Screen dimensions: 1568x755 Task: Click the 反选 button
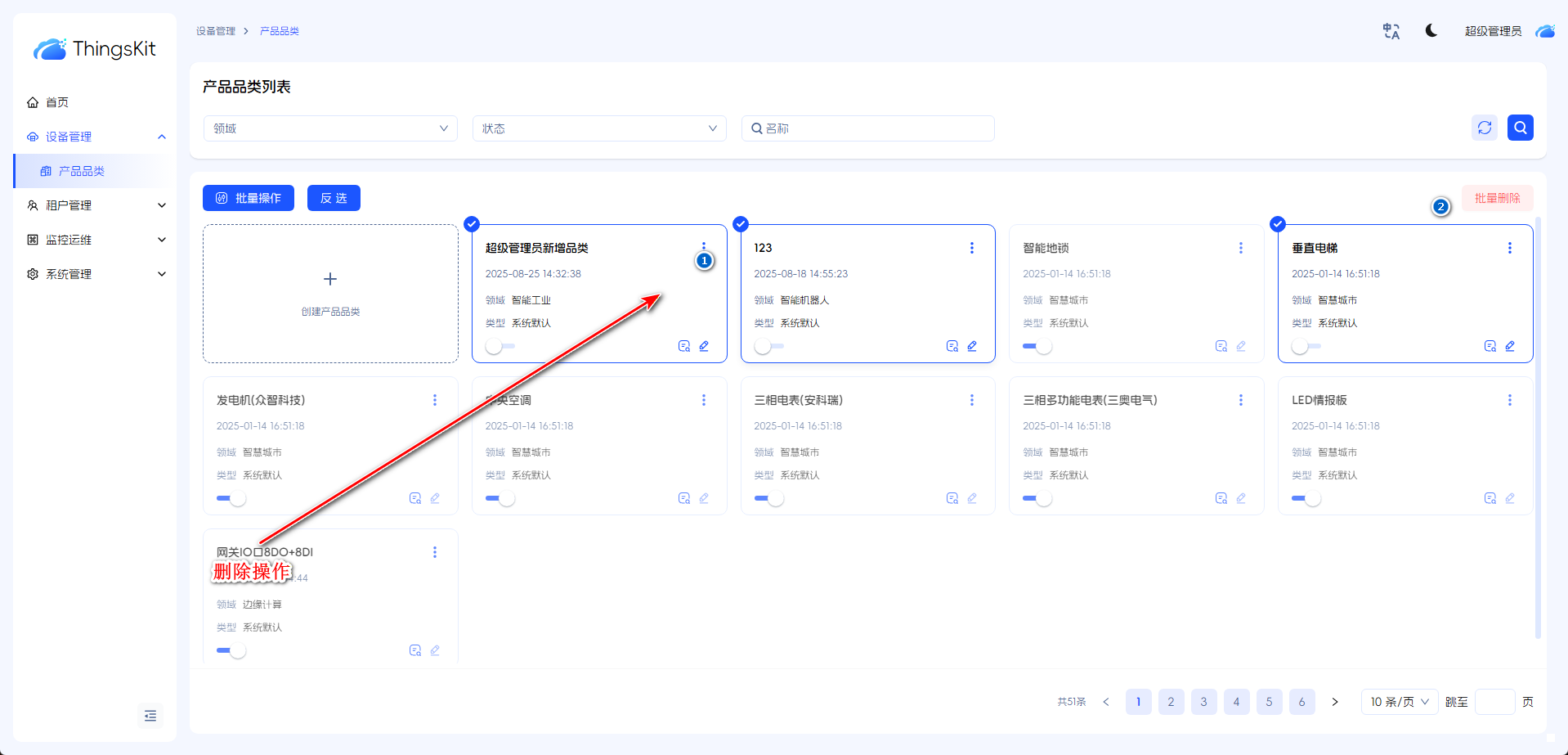coord(334,198)
